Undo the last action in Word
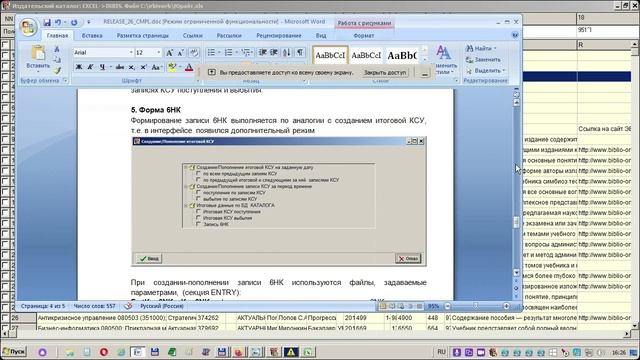640x360 pixels. 58,22
